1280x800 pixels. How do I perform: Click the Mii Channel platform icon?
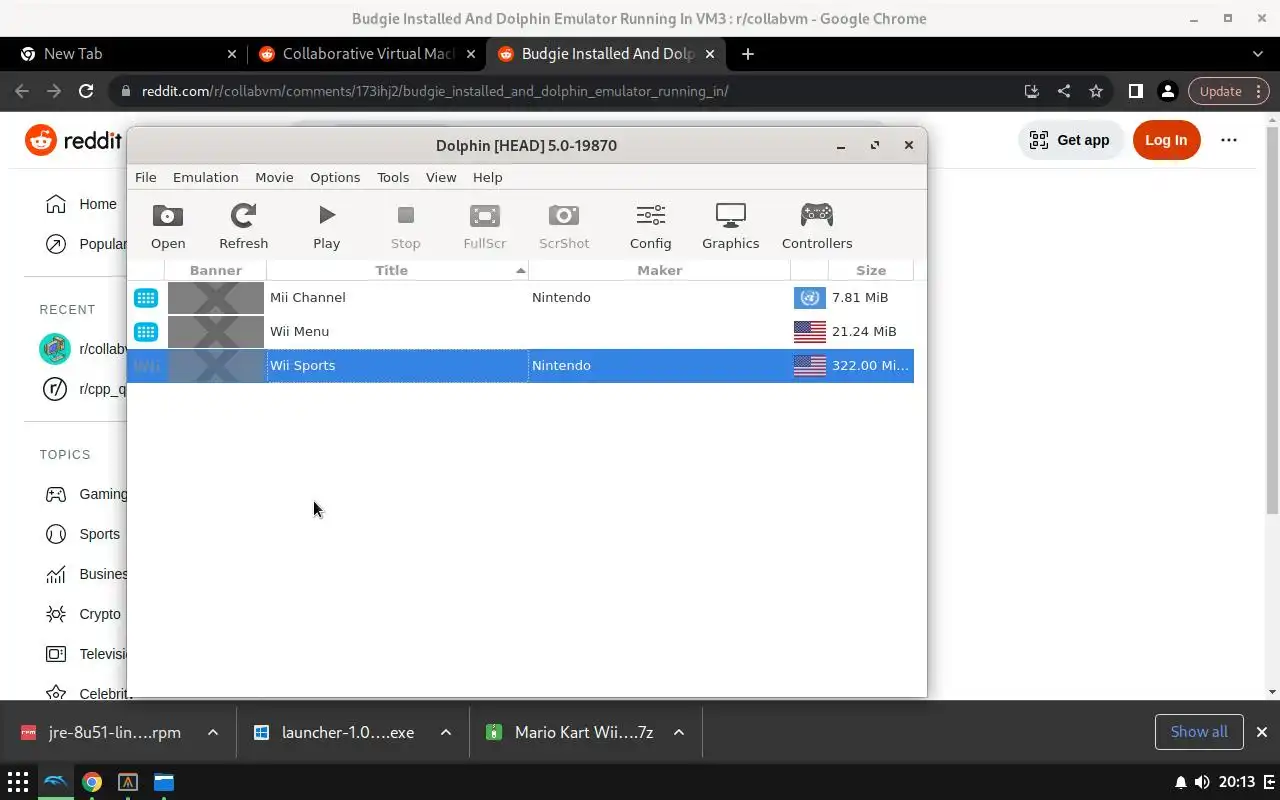tap(146, 297)
